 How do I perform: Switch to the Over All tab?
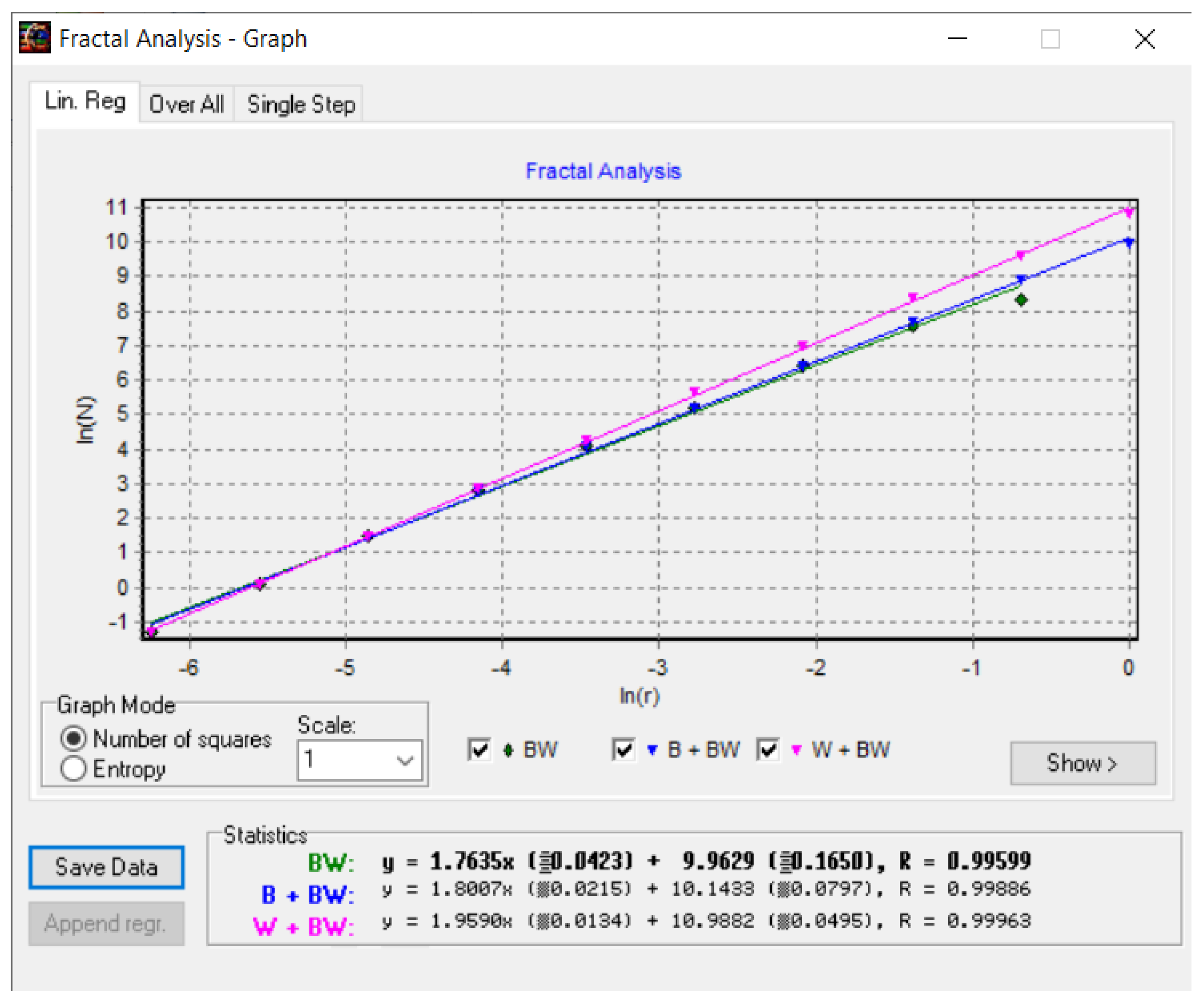(187, 104)
